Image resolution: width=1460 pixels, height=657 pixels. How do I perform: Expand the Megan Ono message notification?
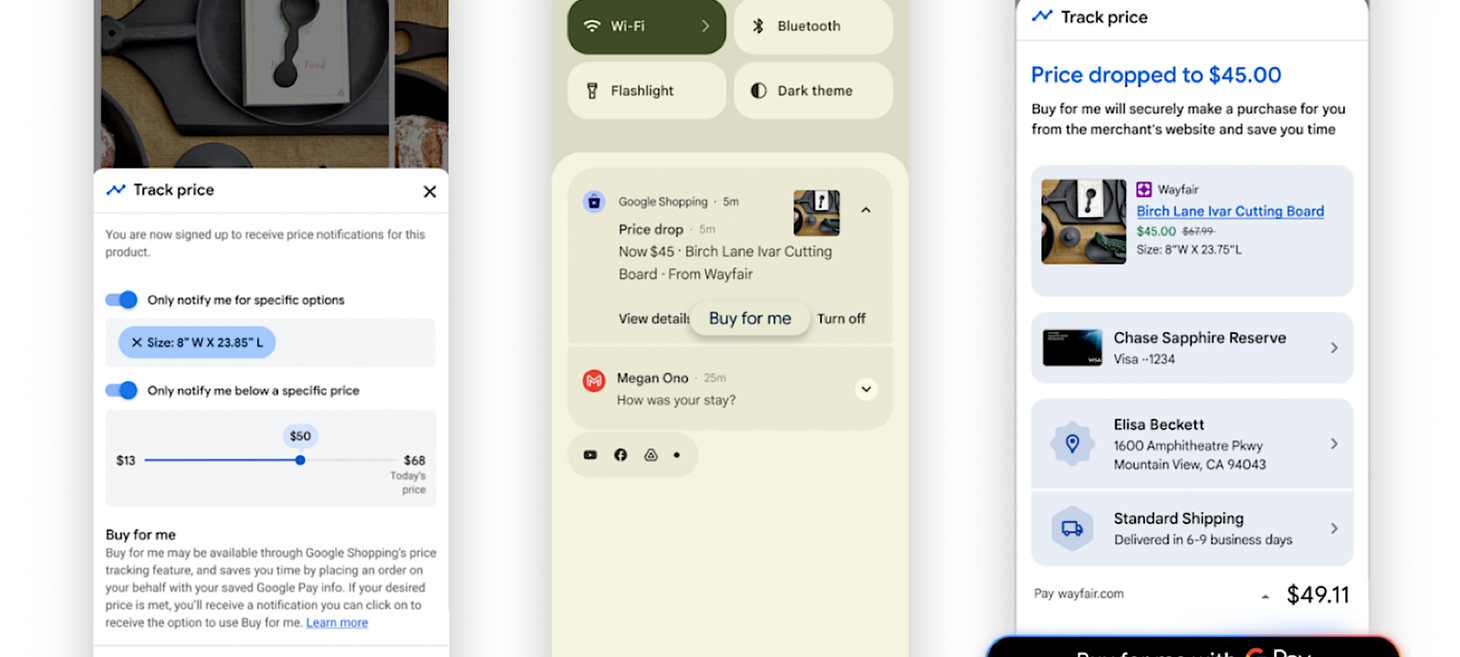(x=866, y=389)
